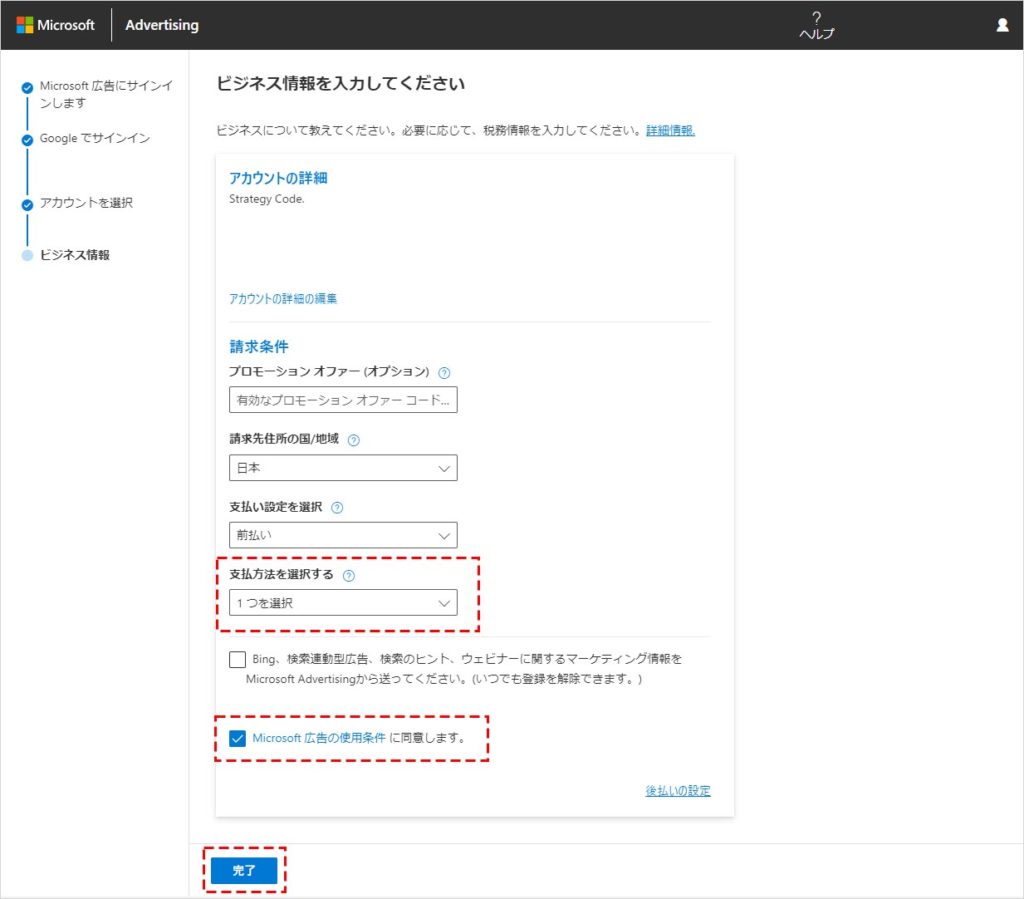Toggle the Microsoft 広告の使用条件 agreement checkbox
Screen dimensions: 1024x899
coord(237,739)
